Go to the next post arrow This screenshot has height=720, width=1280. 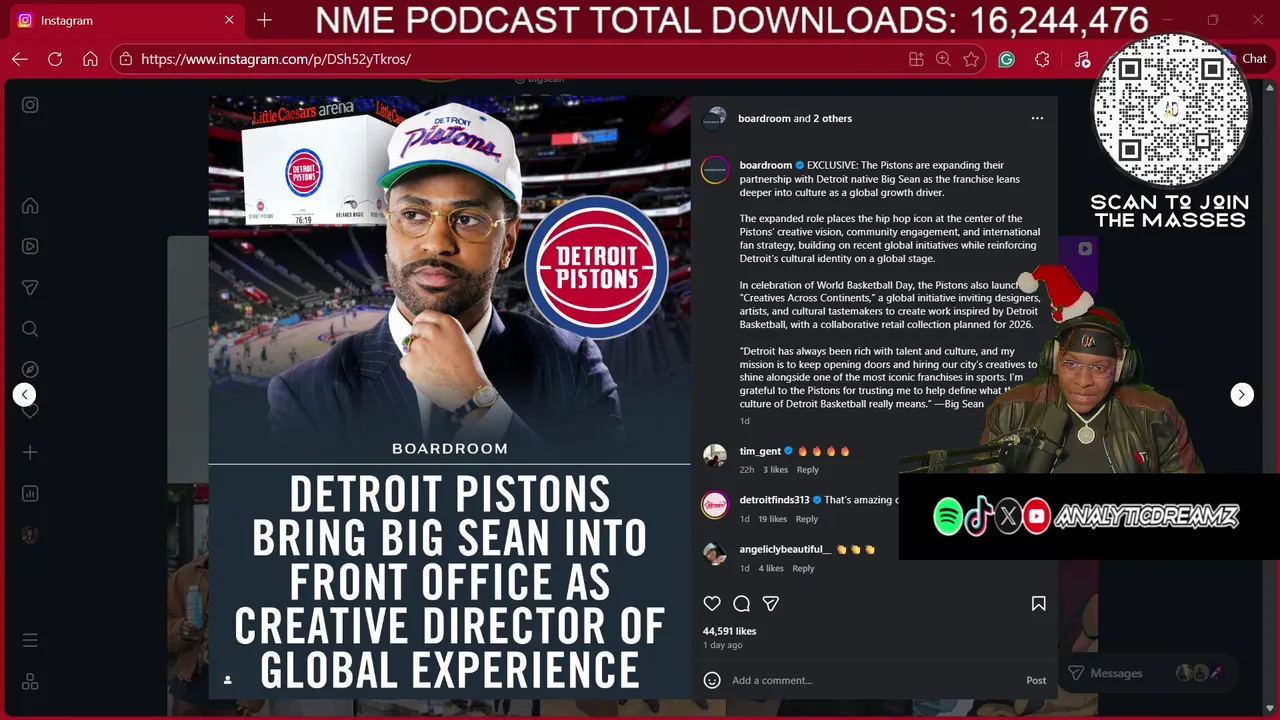click(1242, 395)
